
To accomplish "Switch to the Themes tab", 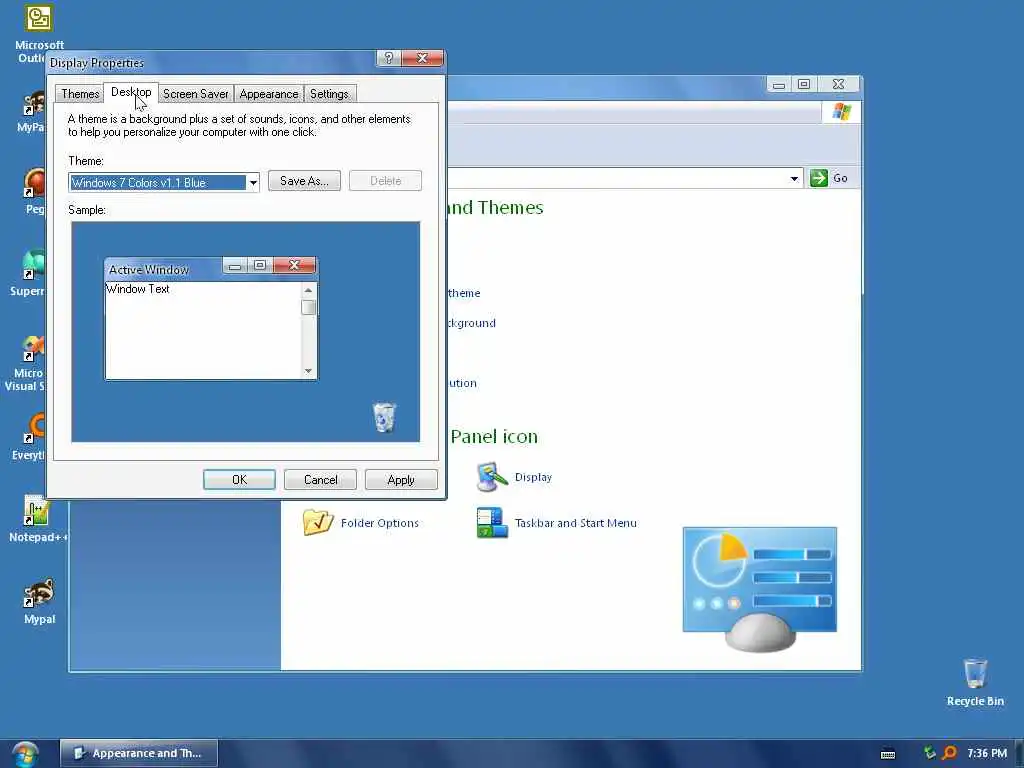I will click(x=80, y=94).
